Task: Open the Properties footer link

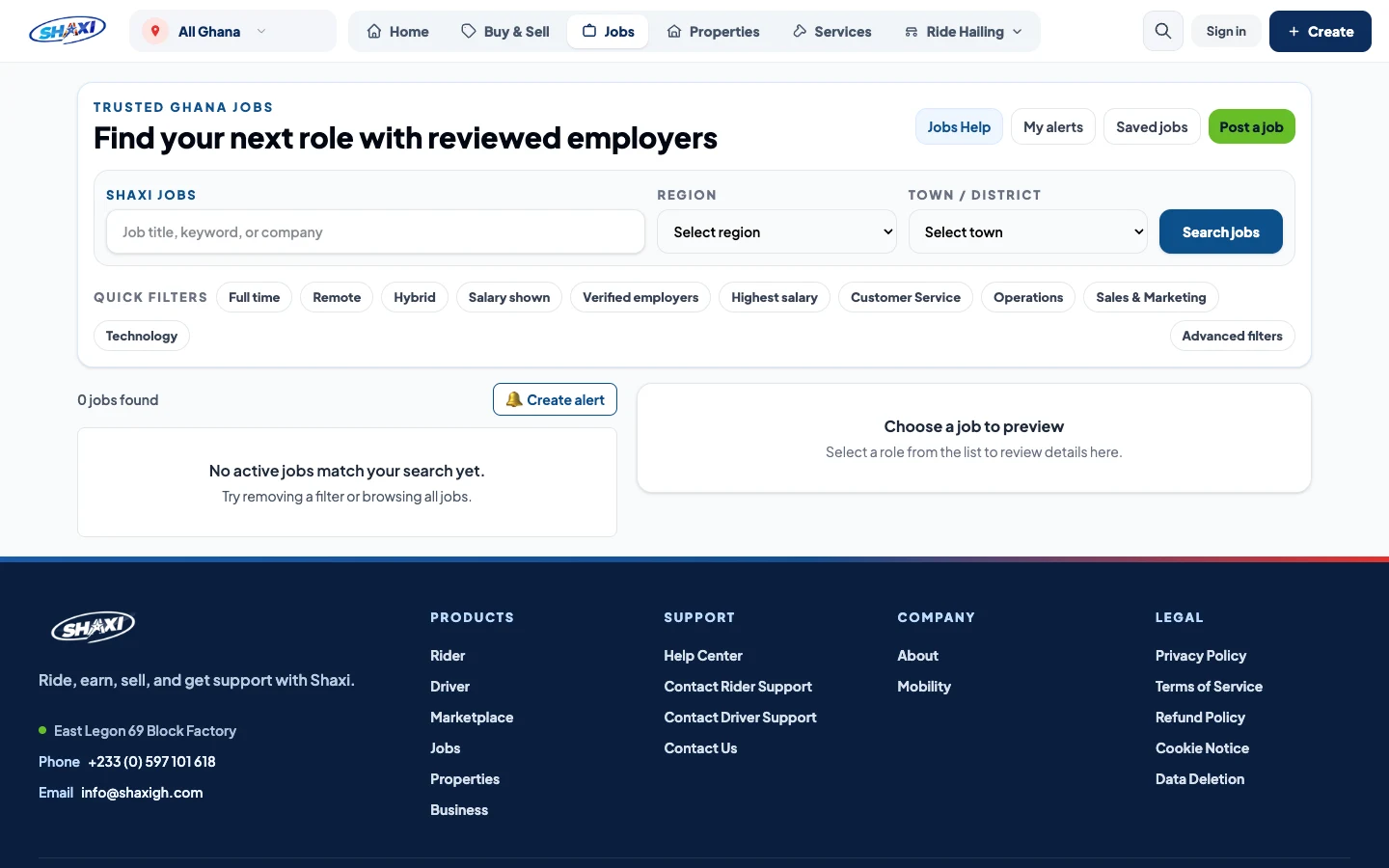Action: coord(465,779)
